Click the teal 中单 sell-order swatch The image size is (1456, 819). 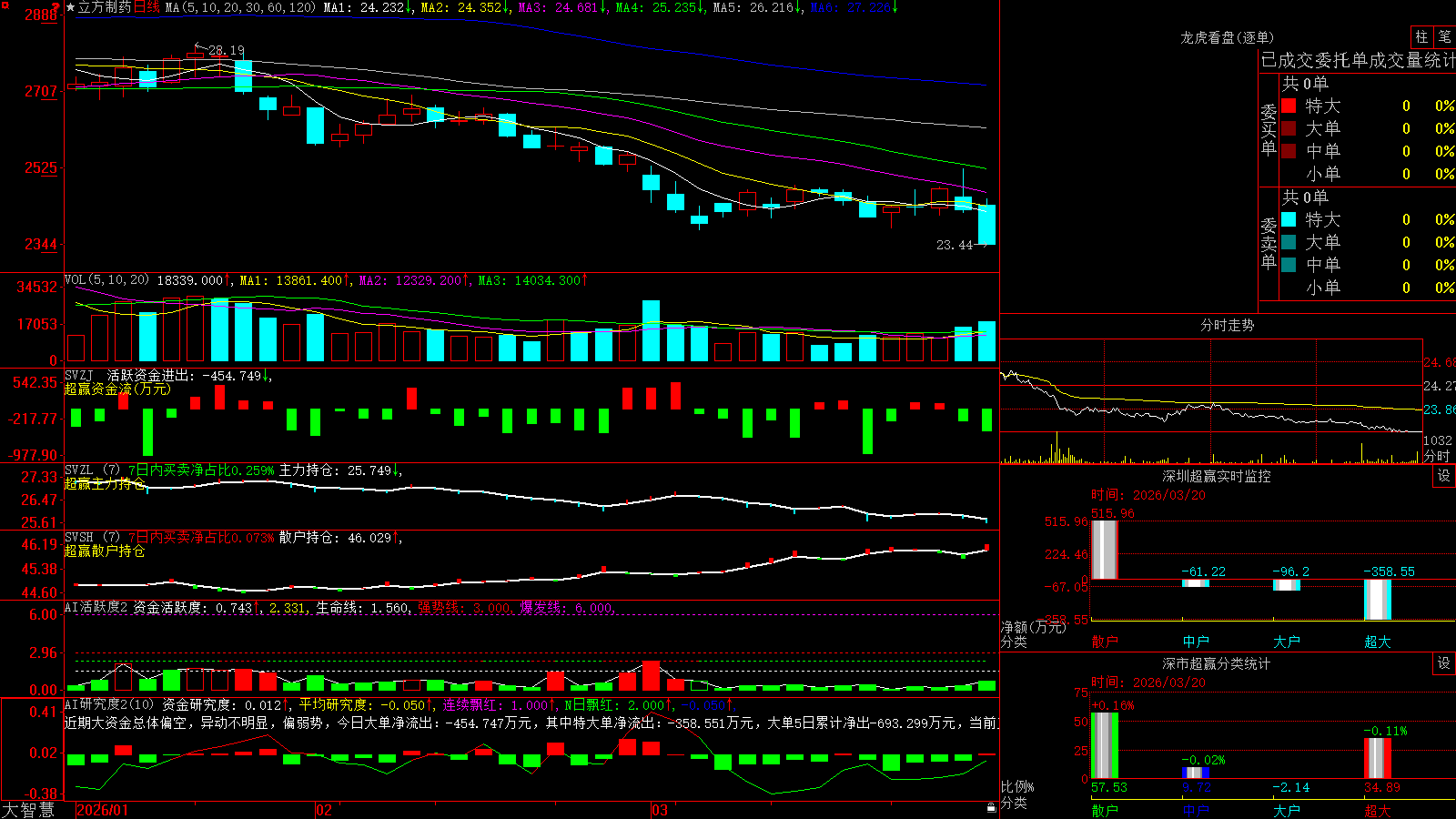coord(1289,265)
